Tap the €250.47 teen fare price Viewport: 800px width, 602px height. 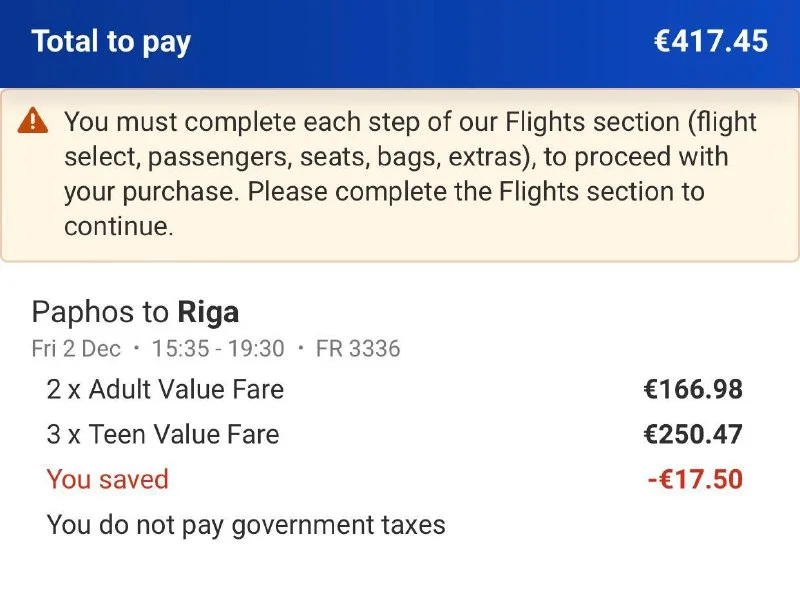[693, 435]
